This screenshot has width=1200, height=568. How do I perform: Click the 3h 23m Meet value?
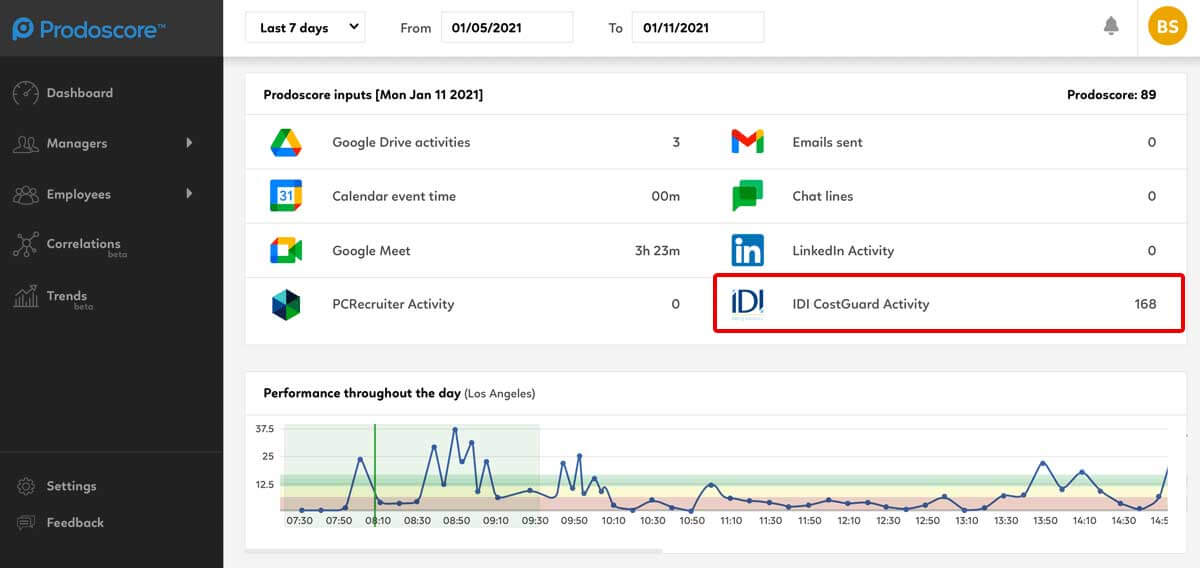657,250
